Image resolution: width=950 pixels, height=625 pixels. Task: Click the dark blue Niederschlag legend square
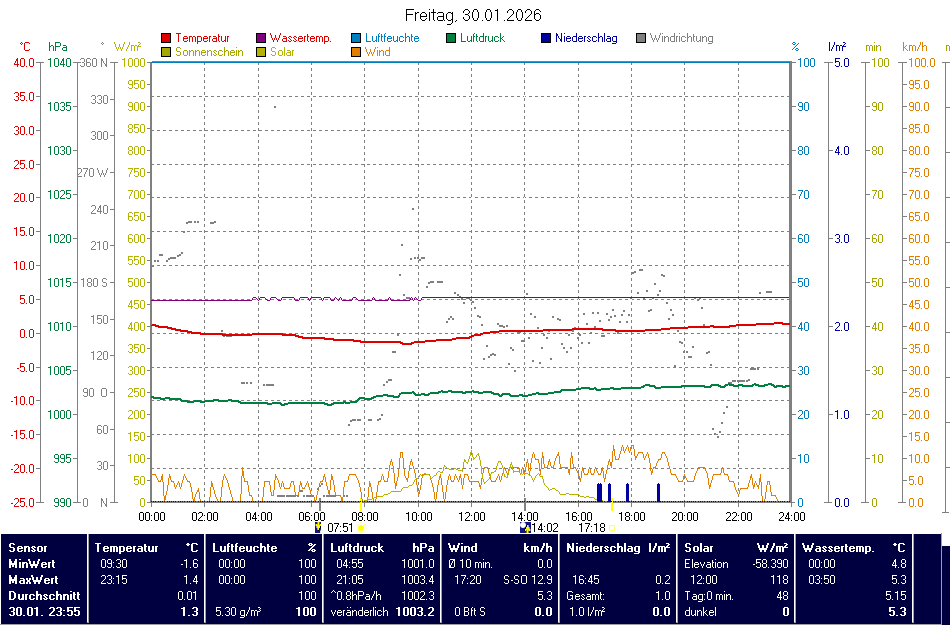pos(546,39)
